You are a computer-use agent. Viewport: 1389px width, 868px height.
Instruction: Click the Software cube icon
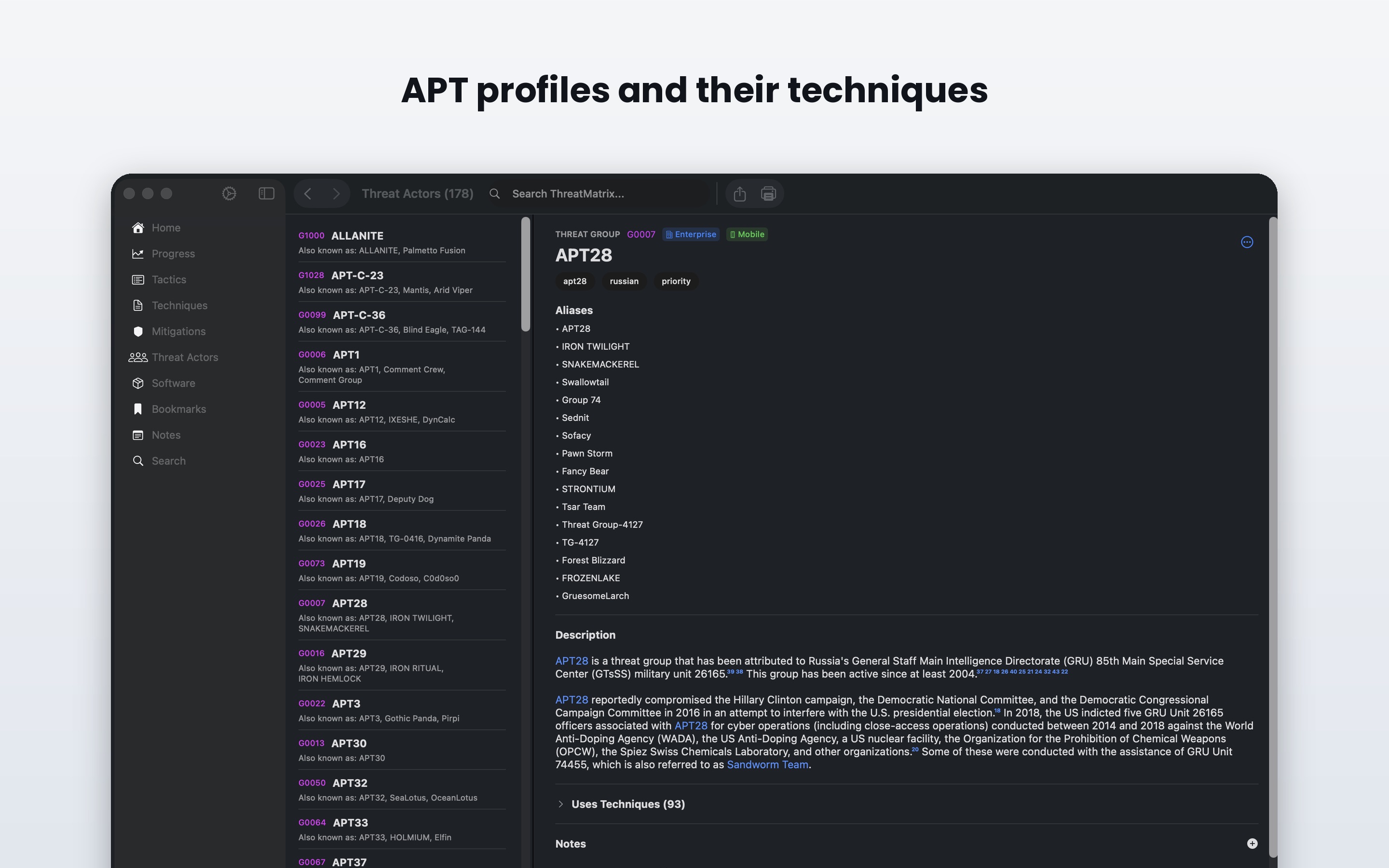click(x=138, y=383)
